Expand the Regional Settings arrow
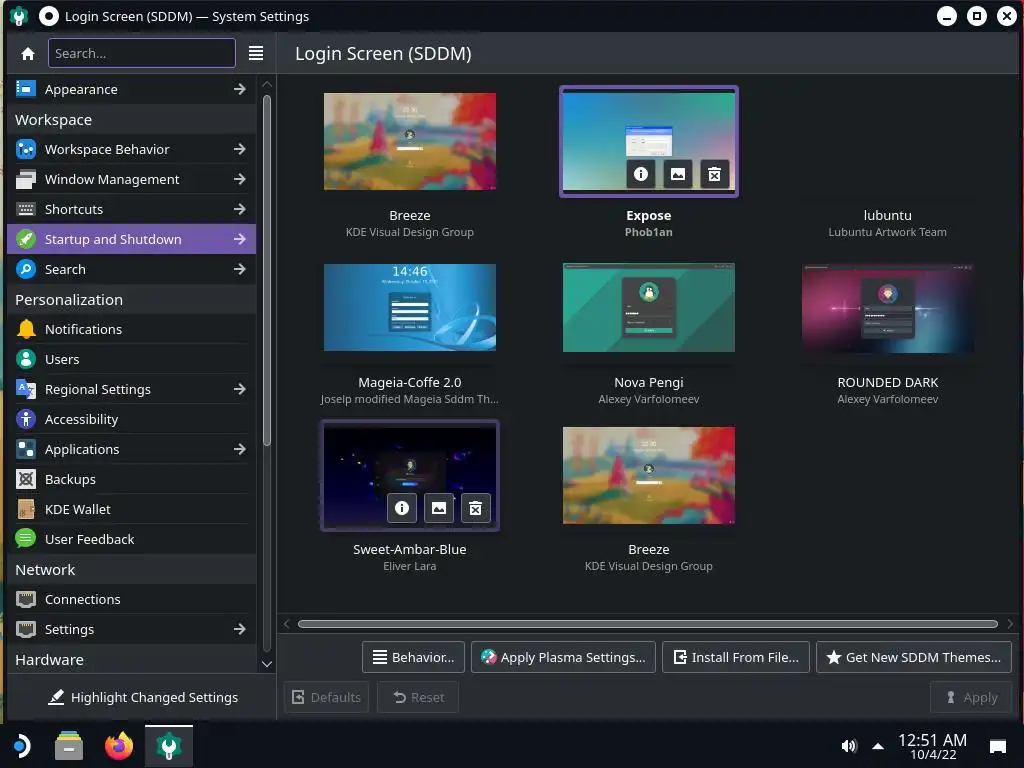 coord(240,389)
